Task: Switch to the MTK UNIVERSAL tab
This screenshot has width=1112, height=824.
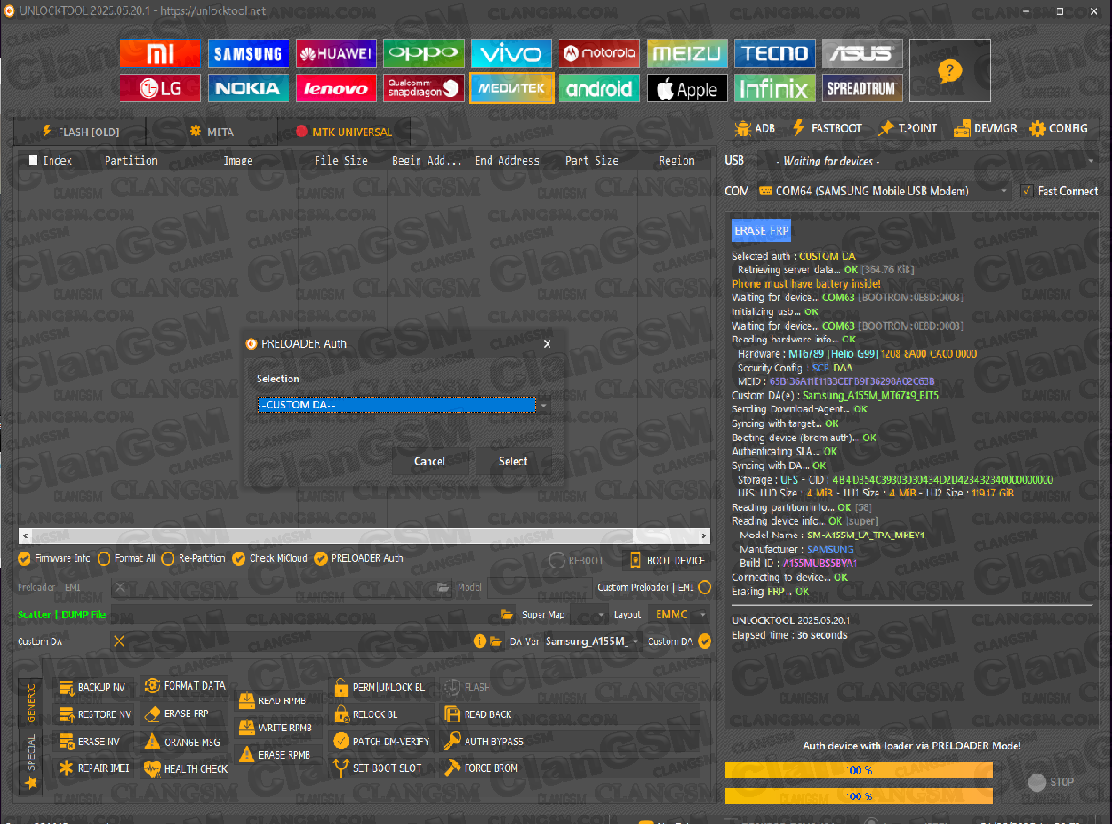Action: (344, 131)
